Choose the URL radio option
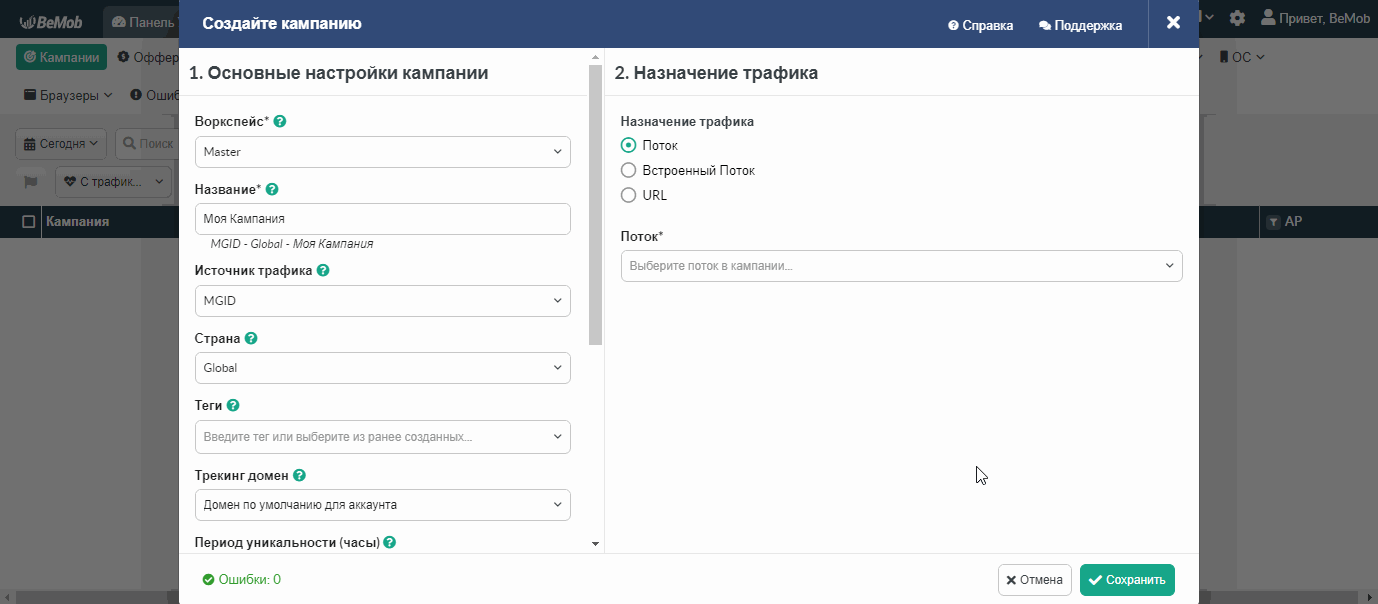1378x604 pixels. tap(629, 196)
